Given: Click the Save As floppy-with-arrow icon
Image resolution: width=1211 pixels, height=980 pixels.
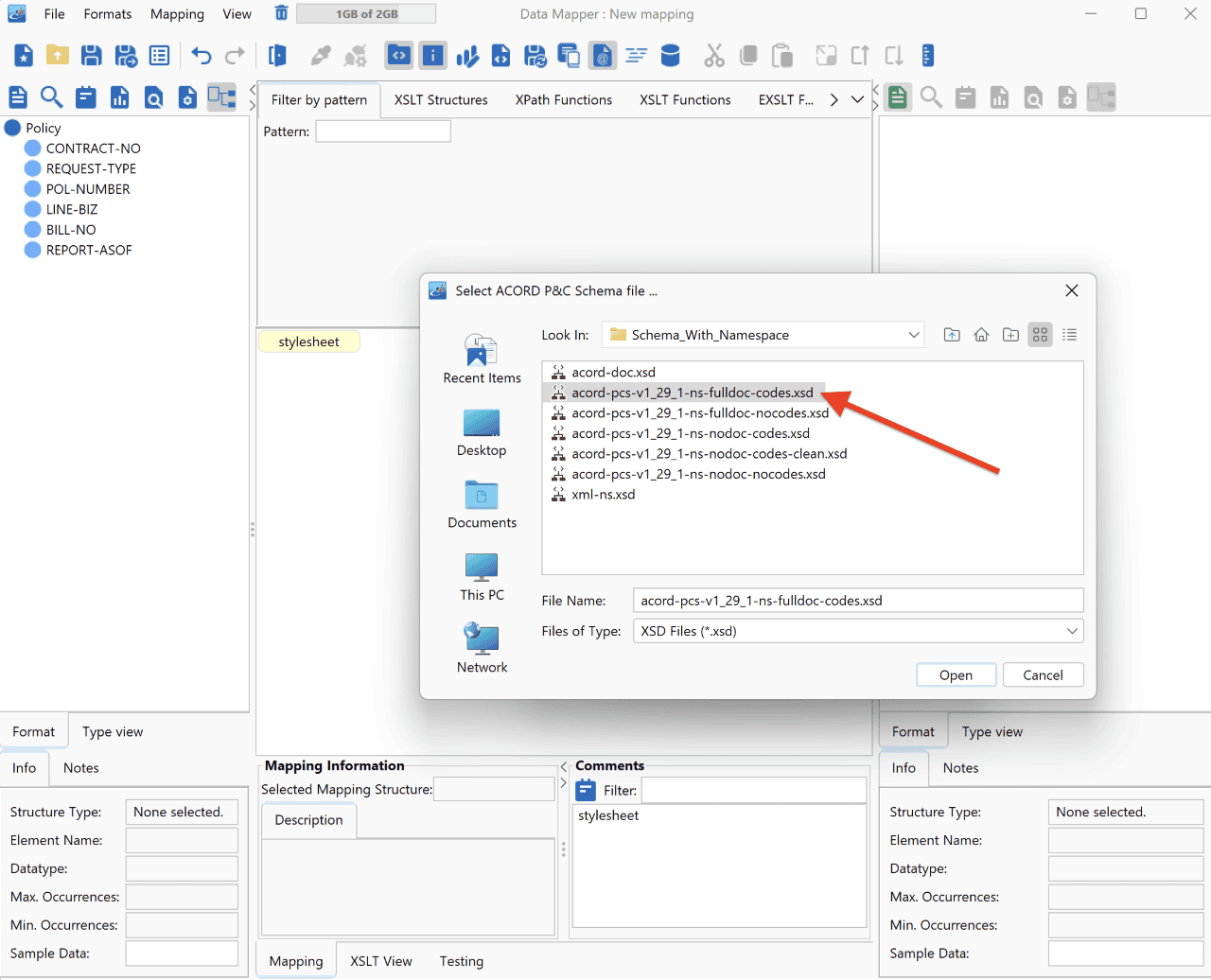Looking at the screenshot, I should tap(126, 56).
